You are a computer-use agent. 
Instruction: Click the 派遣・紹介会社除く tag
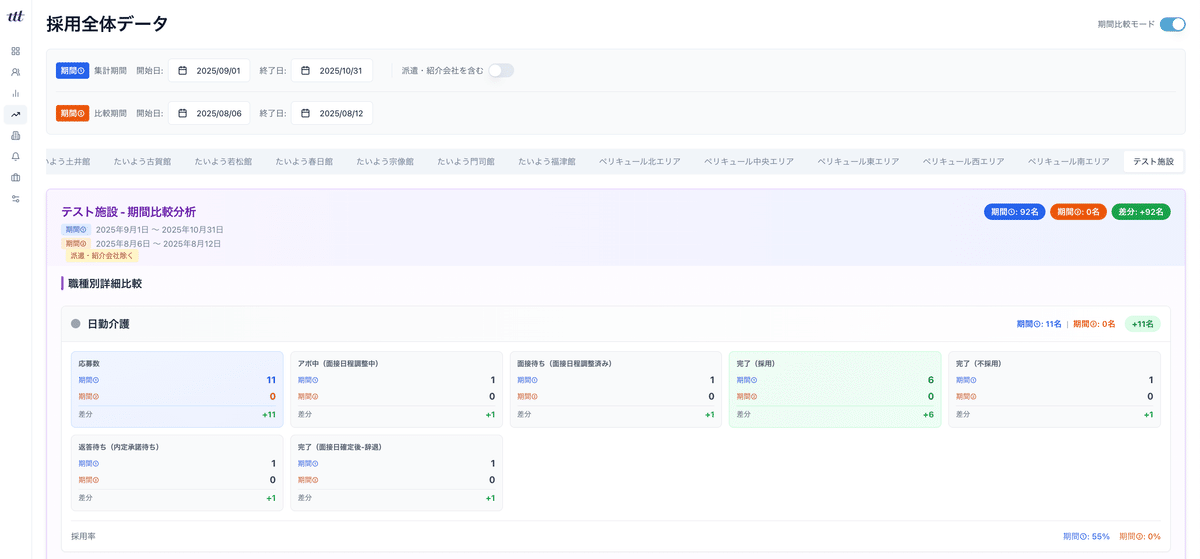click(101, 256)
